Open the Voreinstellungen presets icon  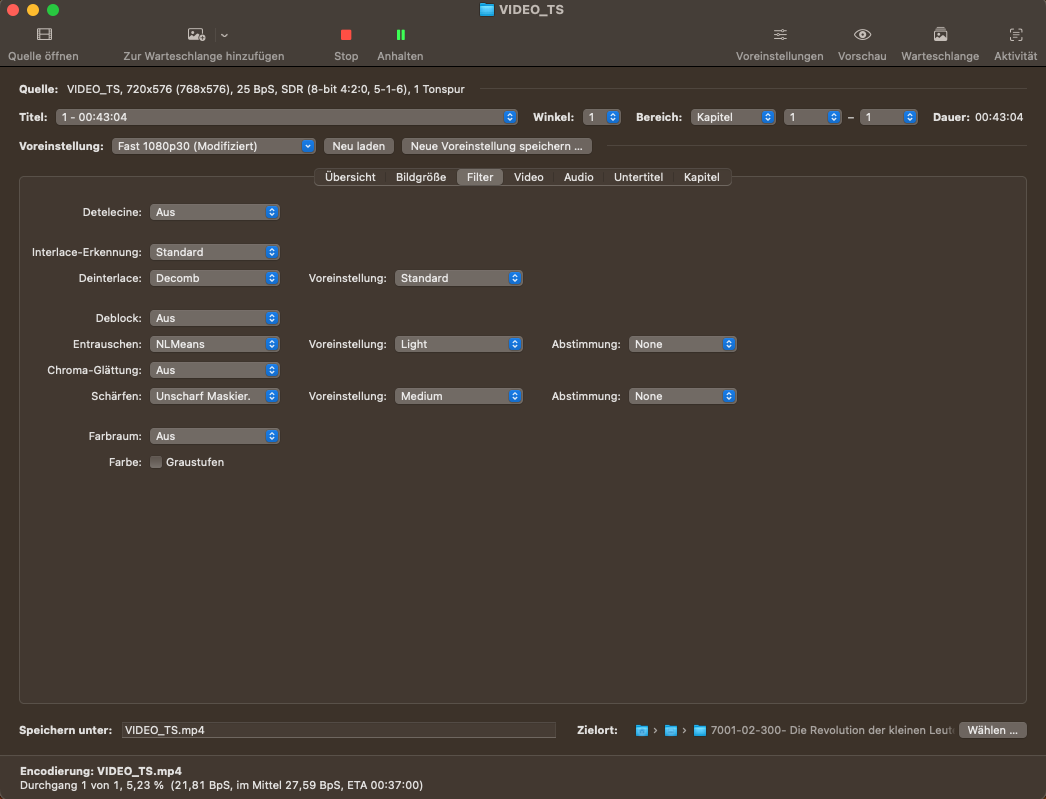(x=780, y=35)
